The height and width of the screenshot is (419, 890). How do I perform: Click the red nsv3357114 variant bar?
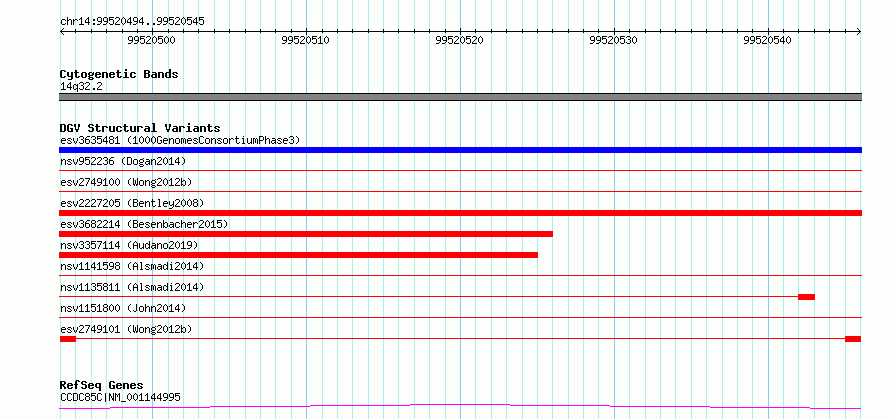tap(299, 255)
